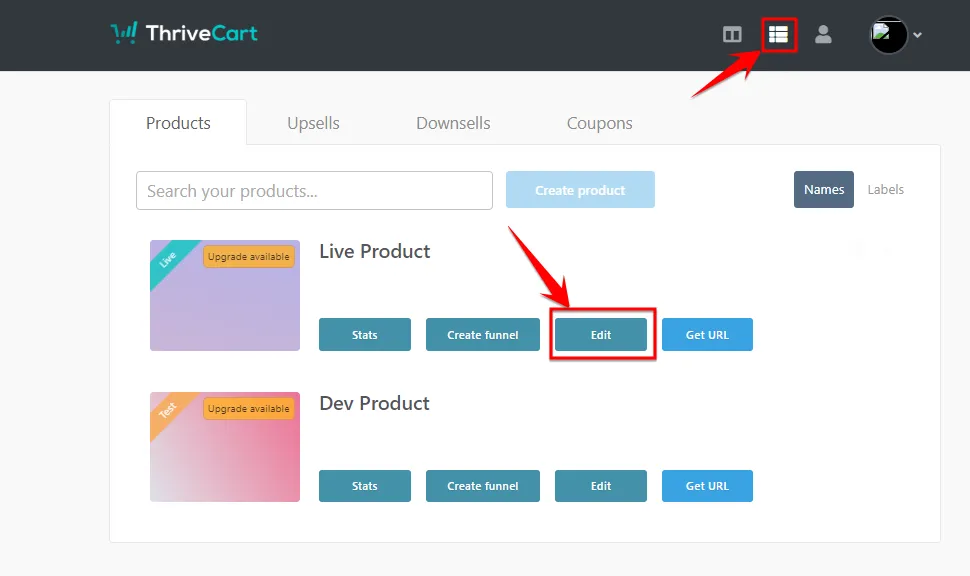The image size is (970, 576).
Task: Focus the Search your products field
Action: click(x=314, y=191)
